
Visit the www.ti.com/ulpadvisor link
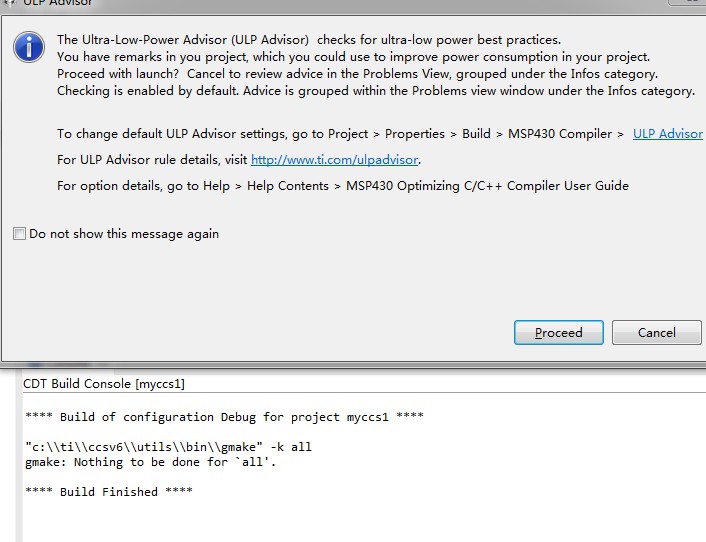pyautogui.click(x=334, y=159)
